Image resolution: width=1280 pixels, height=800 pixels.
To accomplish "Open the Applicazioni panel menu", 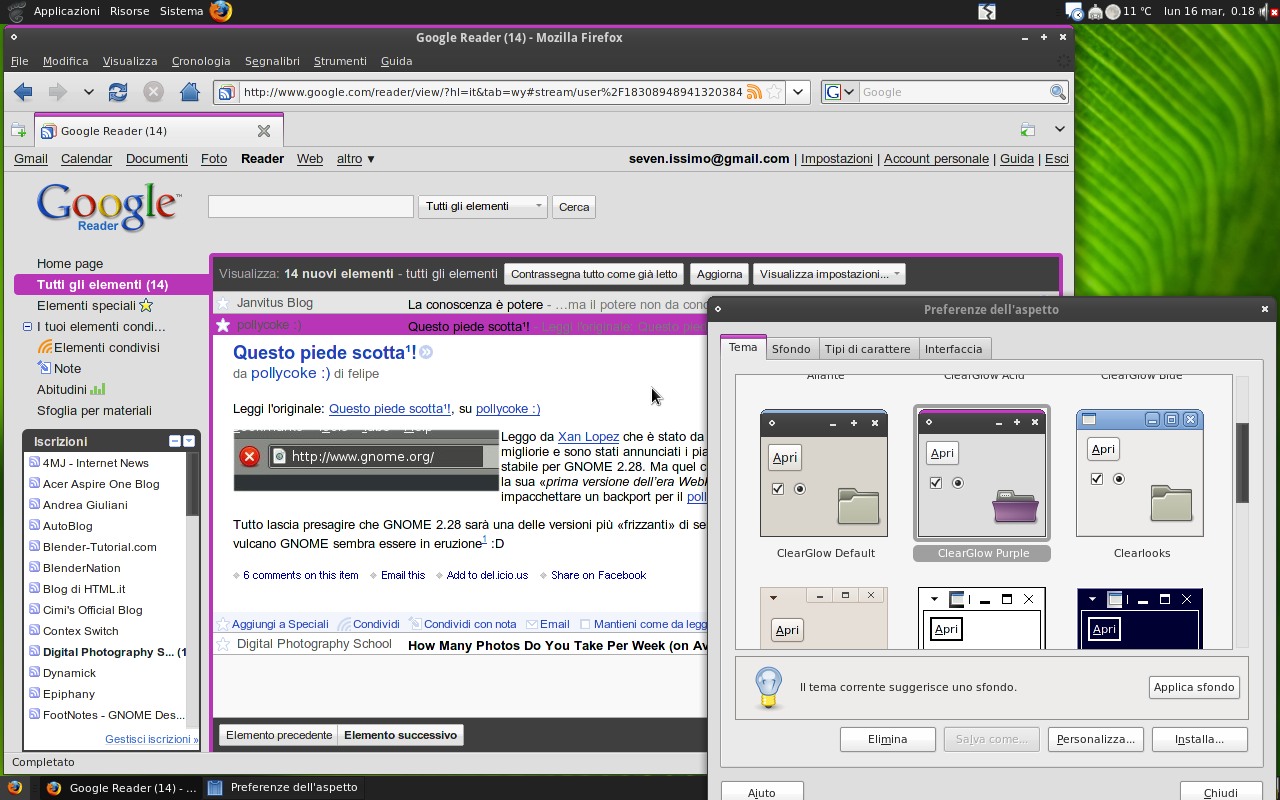I will 66,11.
